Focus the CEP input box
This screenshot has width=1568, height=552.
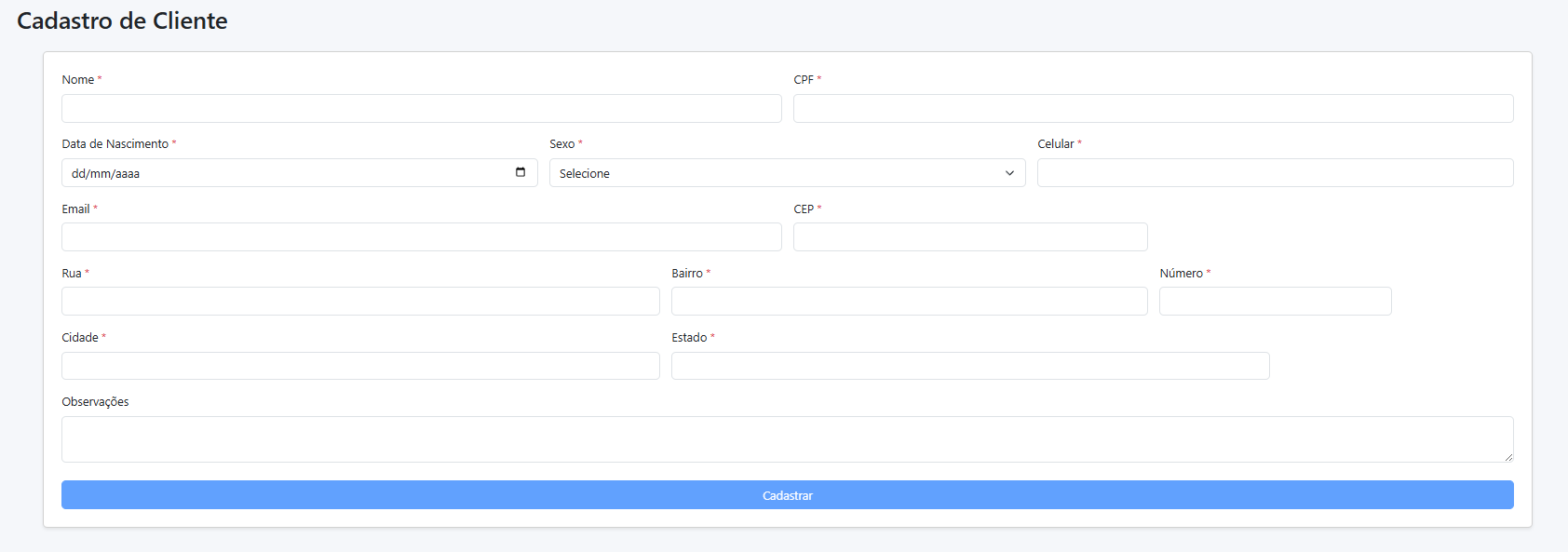click(x=969, y=237)
